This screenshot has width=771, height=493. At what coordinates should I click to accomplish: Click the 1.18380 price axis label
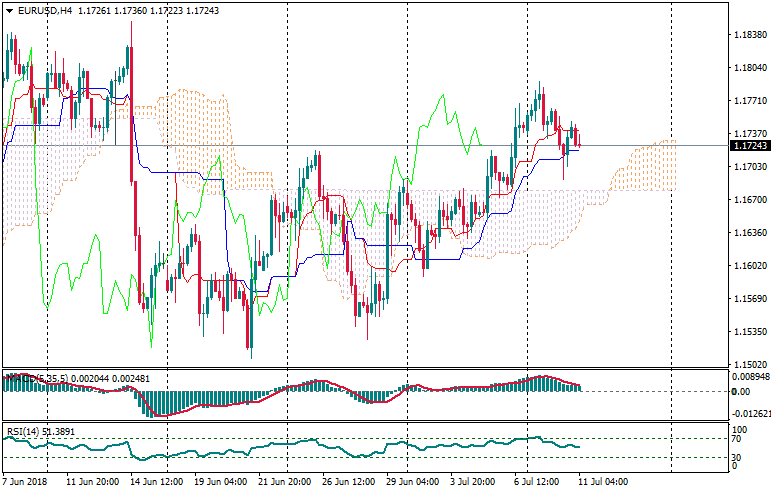[x=748, y=35]
